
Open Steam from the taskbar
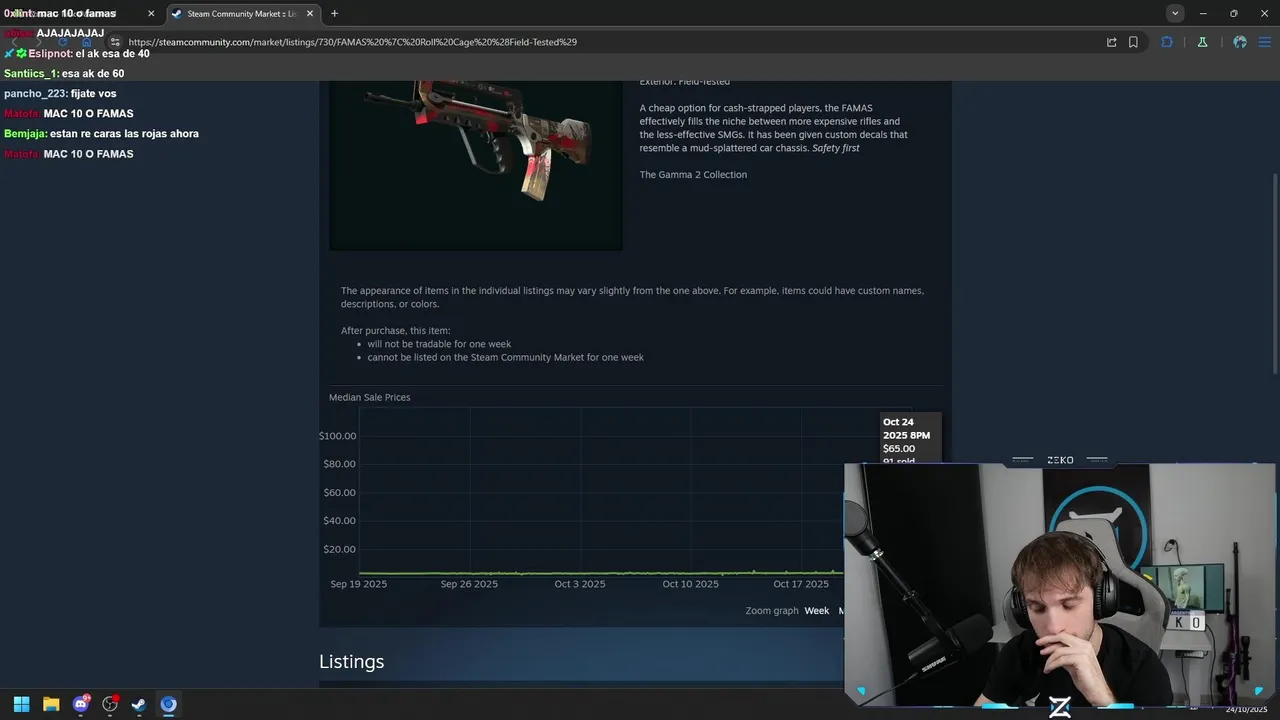[139, 704]
